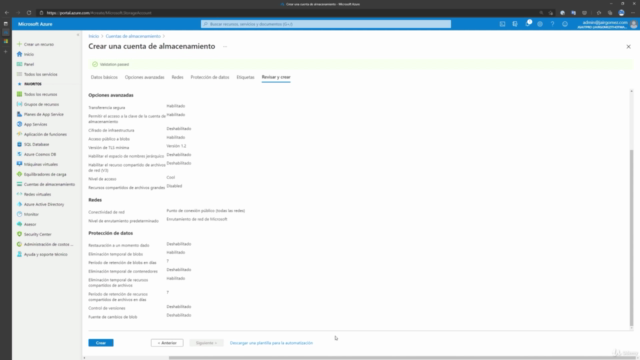Open Máquinas virtuales icon
640x360 pixels.
19,164
